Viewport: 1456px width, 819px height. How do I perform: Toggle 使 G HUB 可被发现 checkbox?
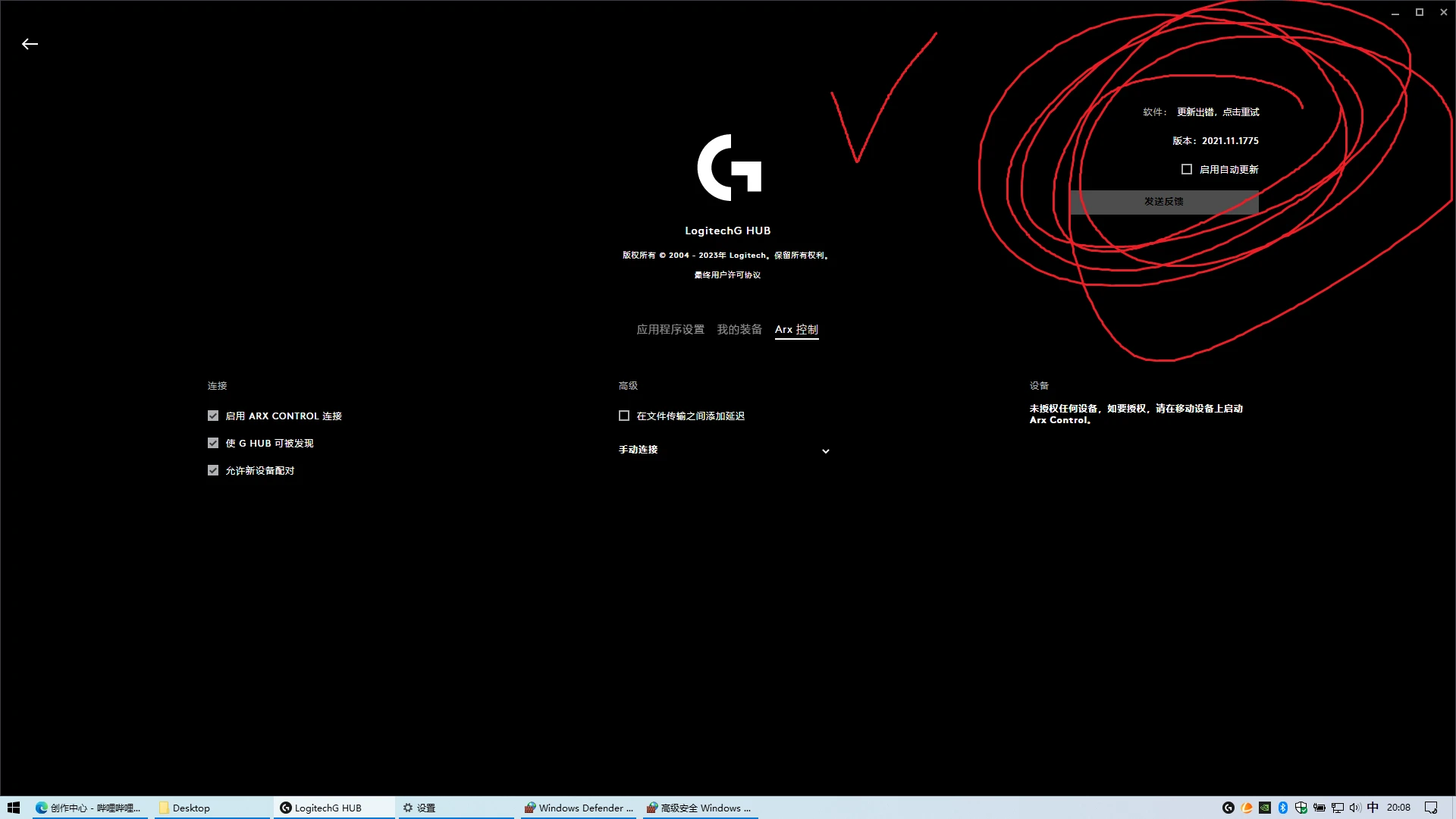pyautogui.click(x=213, y=443)
